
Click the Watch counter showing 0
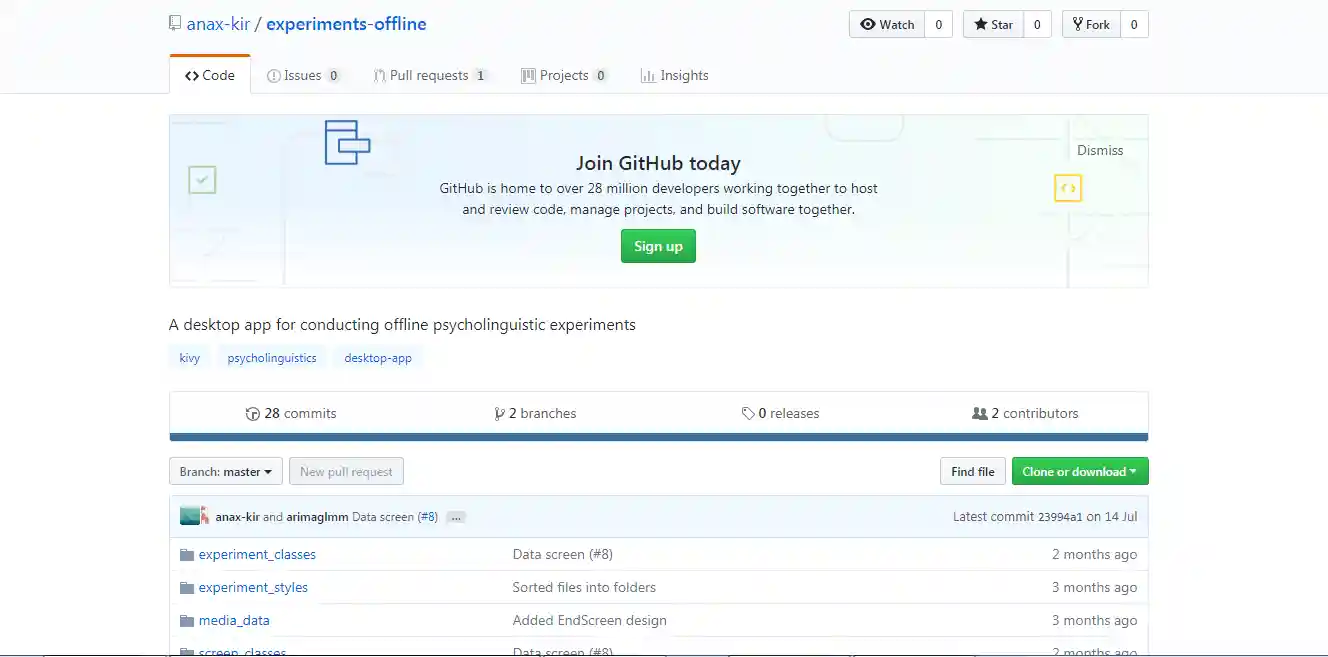[x=937, y=24]
